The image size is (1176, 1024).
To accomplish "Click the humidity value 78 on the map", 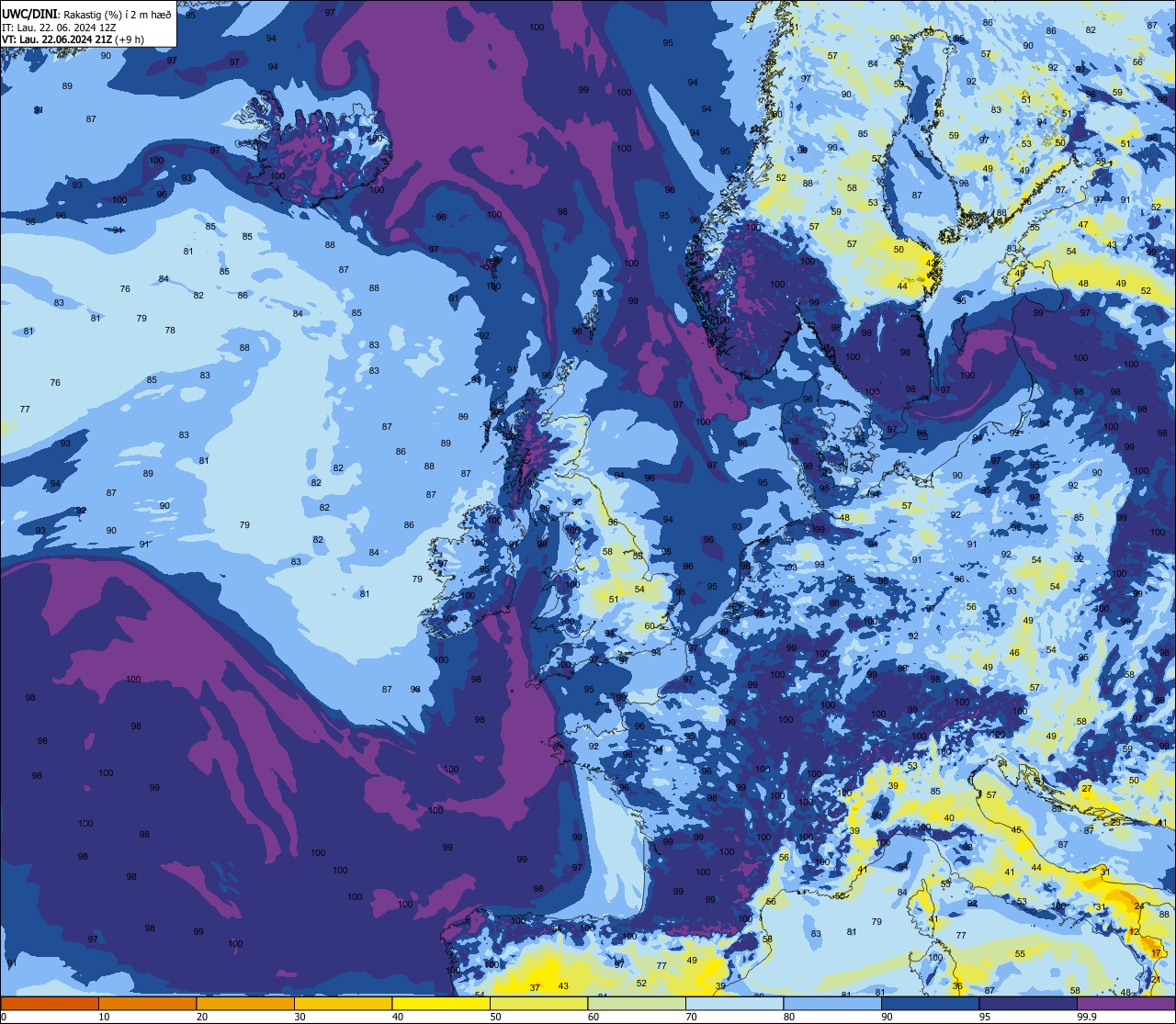I will click(170, 331).
